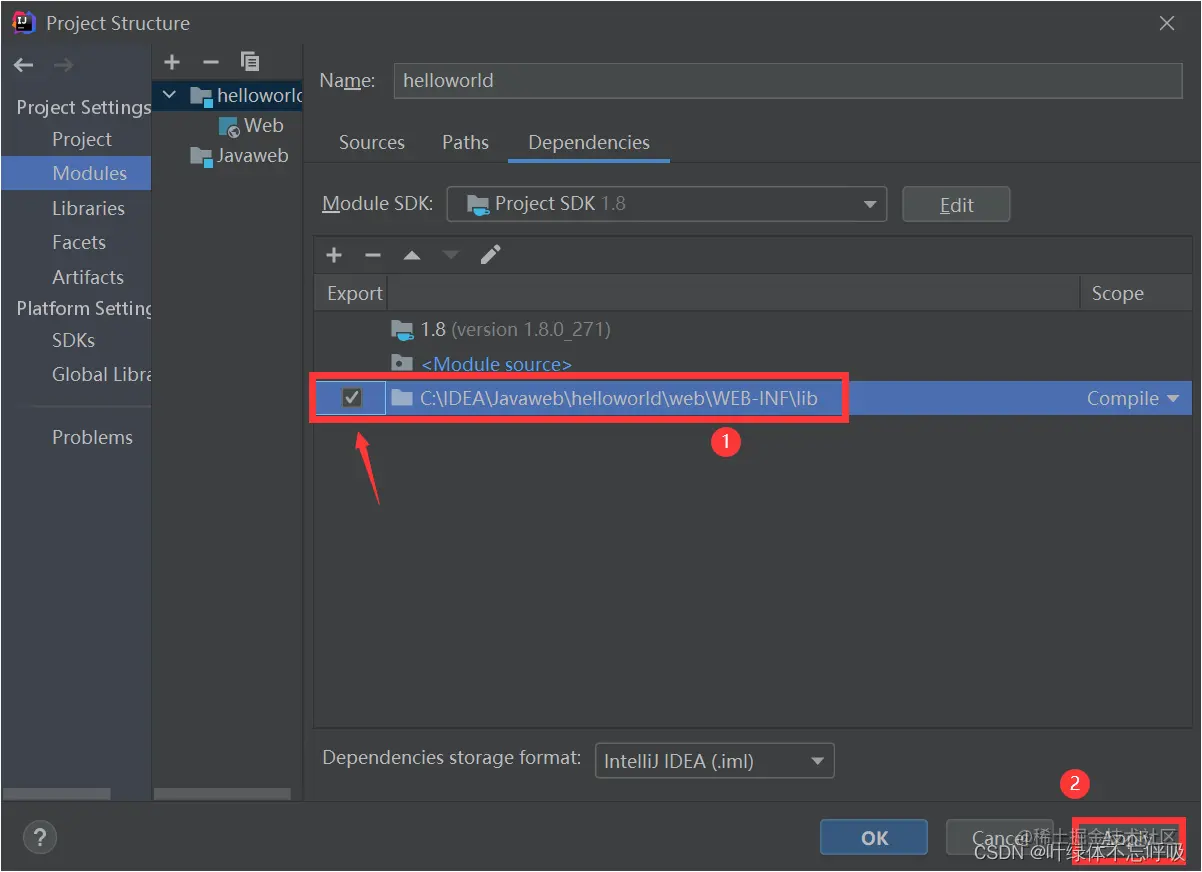Open SDKs under Platform Settings
Screen dimensions: 1202x872
[76, 340]
